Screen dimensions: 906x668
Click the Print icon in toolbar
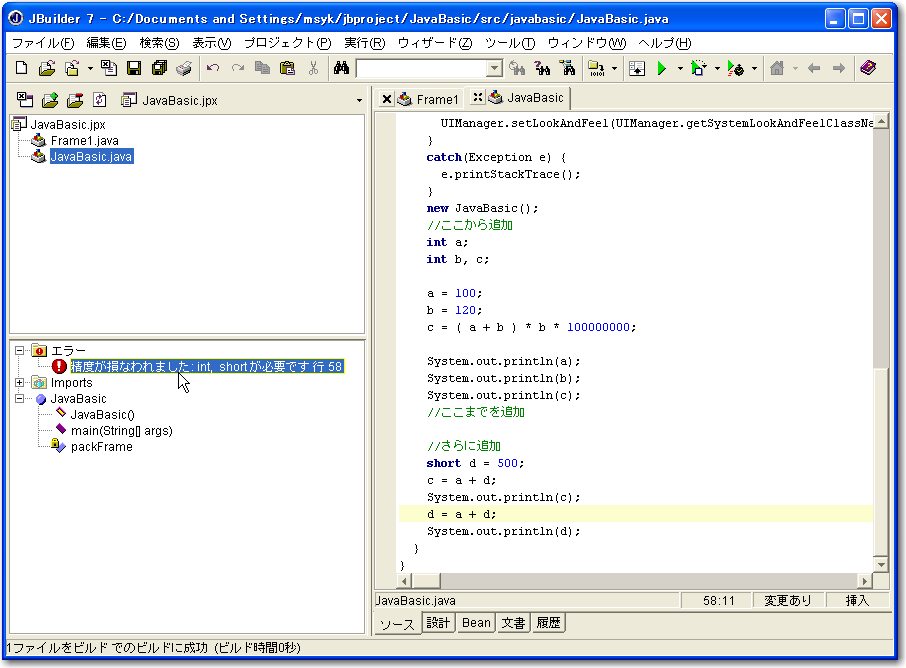tap(184, 68)
